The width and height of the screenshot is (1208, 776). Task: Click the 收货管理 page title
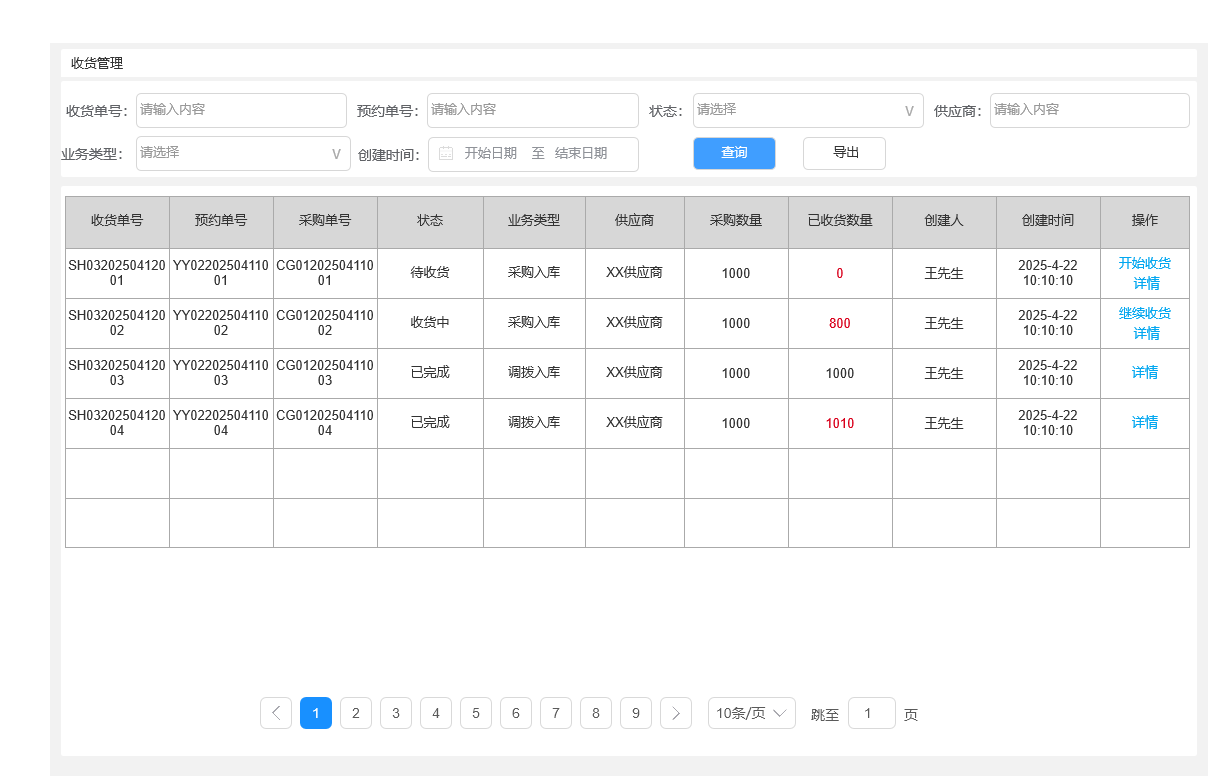[x=97, y=63]
